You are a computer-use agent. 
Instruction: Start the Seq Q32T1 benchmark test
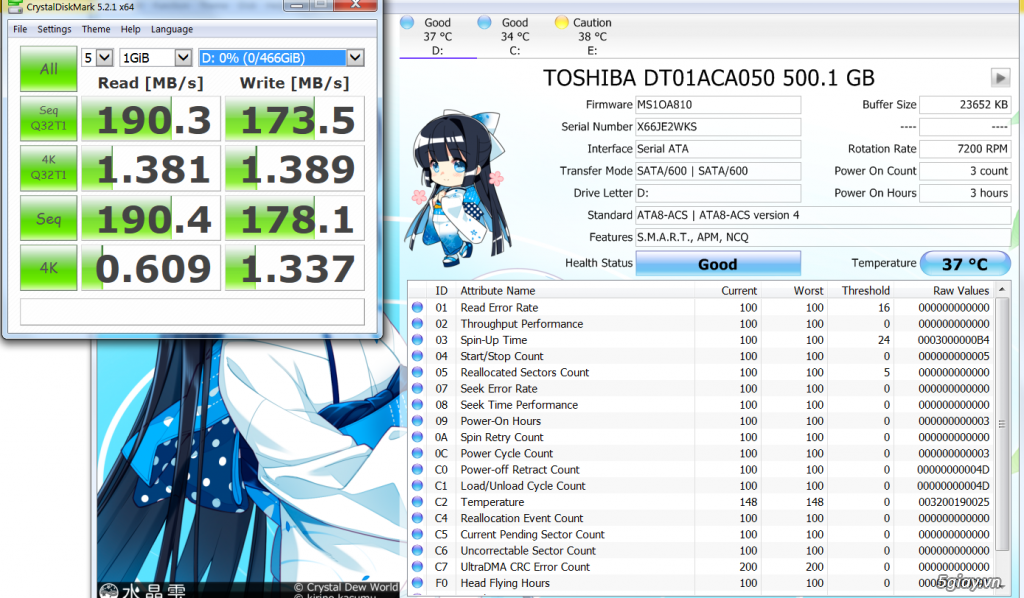48,120
